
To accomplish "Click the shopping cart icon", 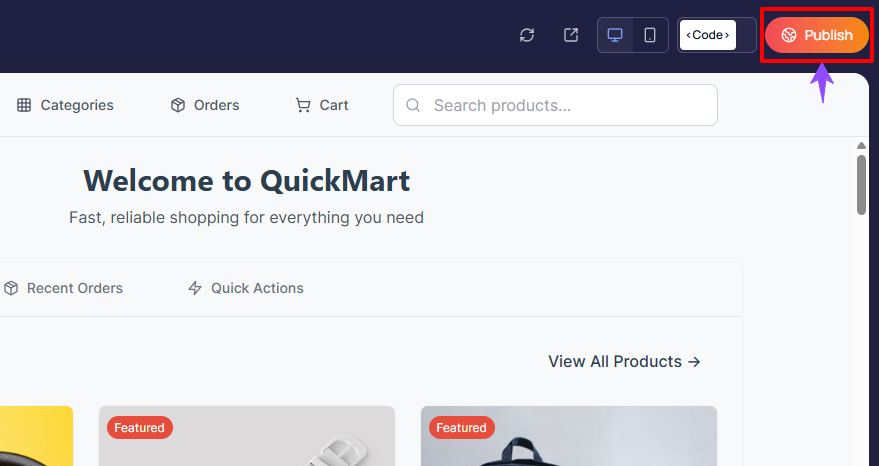I will click(x=303, y=105).
